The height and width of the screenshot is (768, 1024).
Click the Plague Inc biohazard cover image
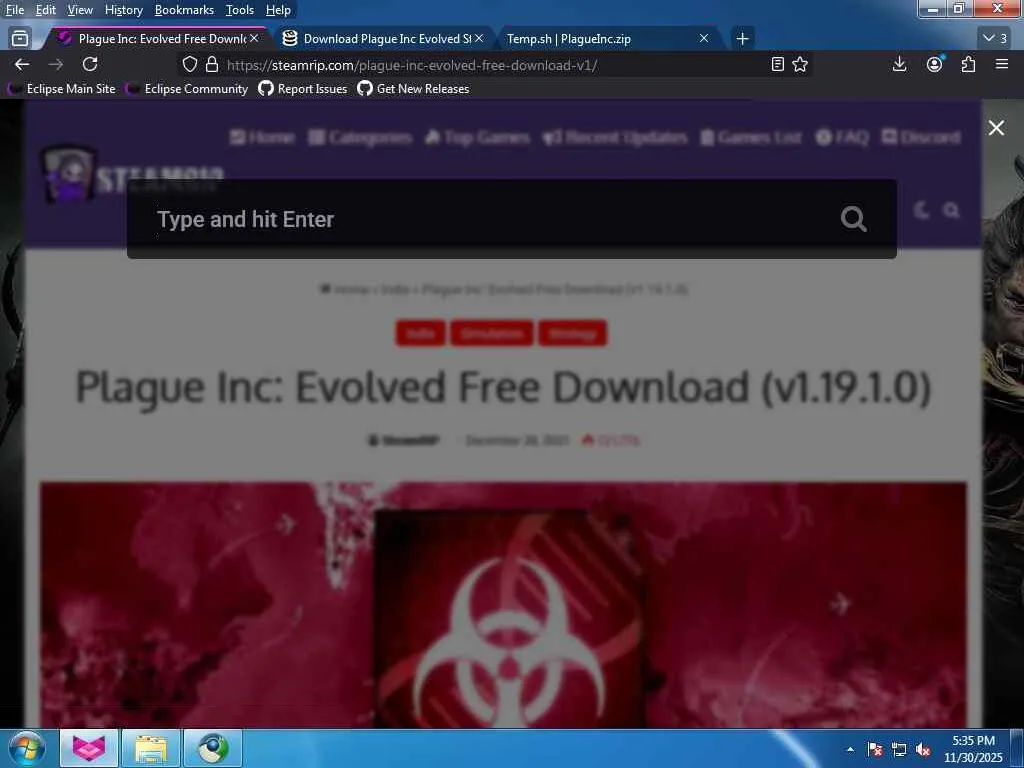[x=504, y=605]
